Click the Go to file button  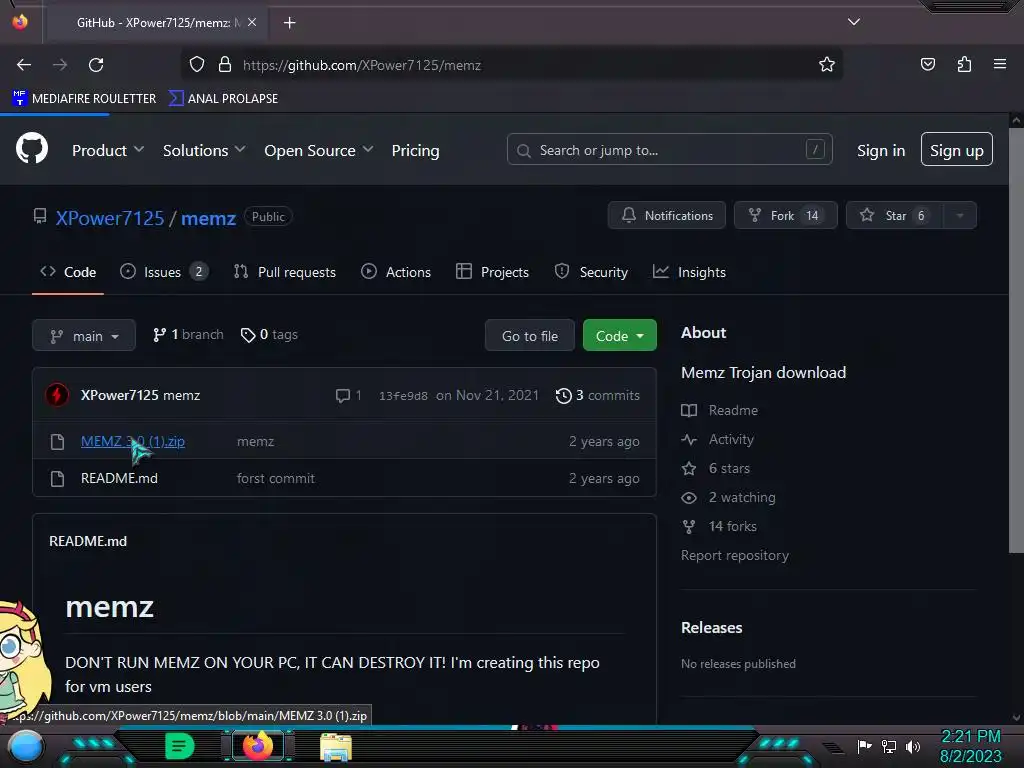coord(530,336)
